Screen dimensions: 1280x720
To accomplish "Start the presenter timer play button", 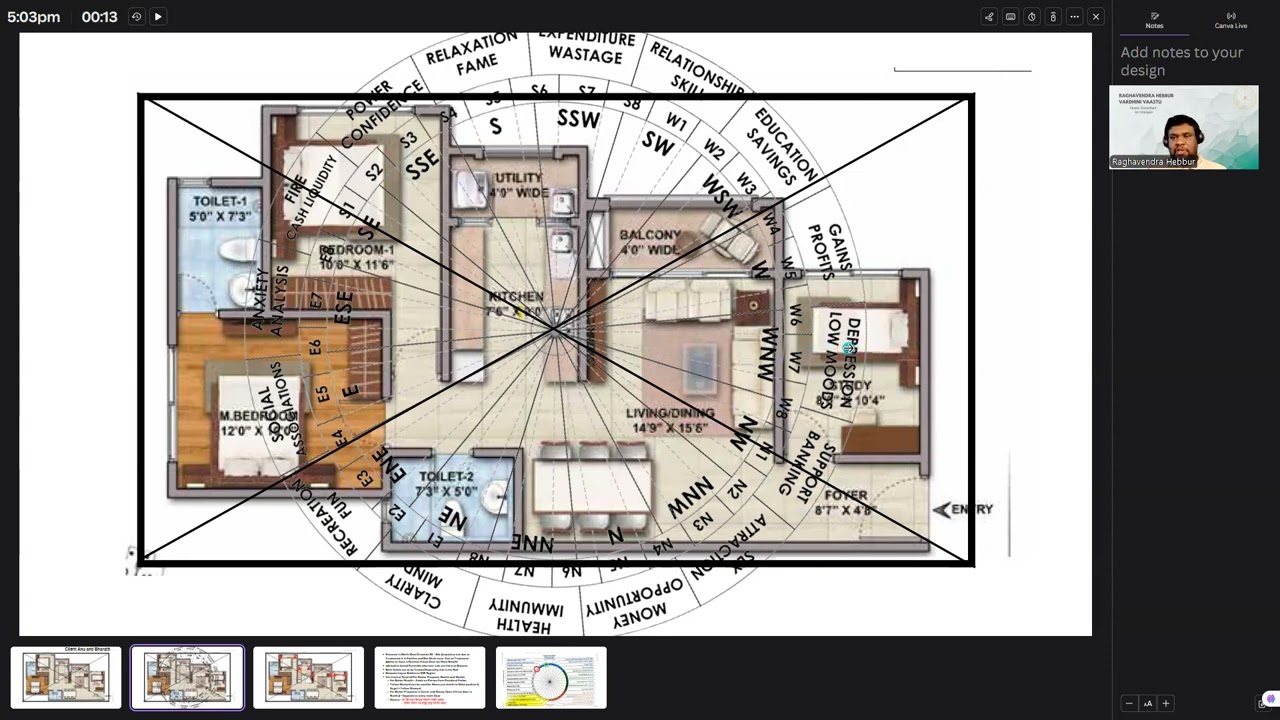I will point(158,17).
